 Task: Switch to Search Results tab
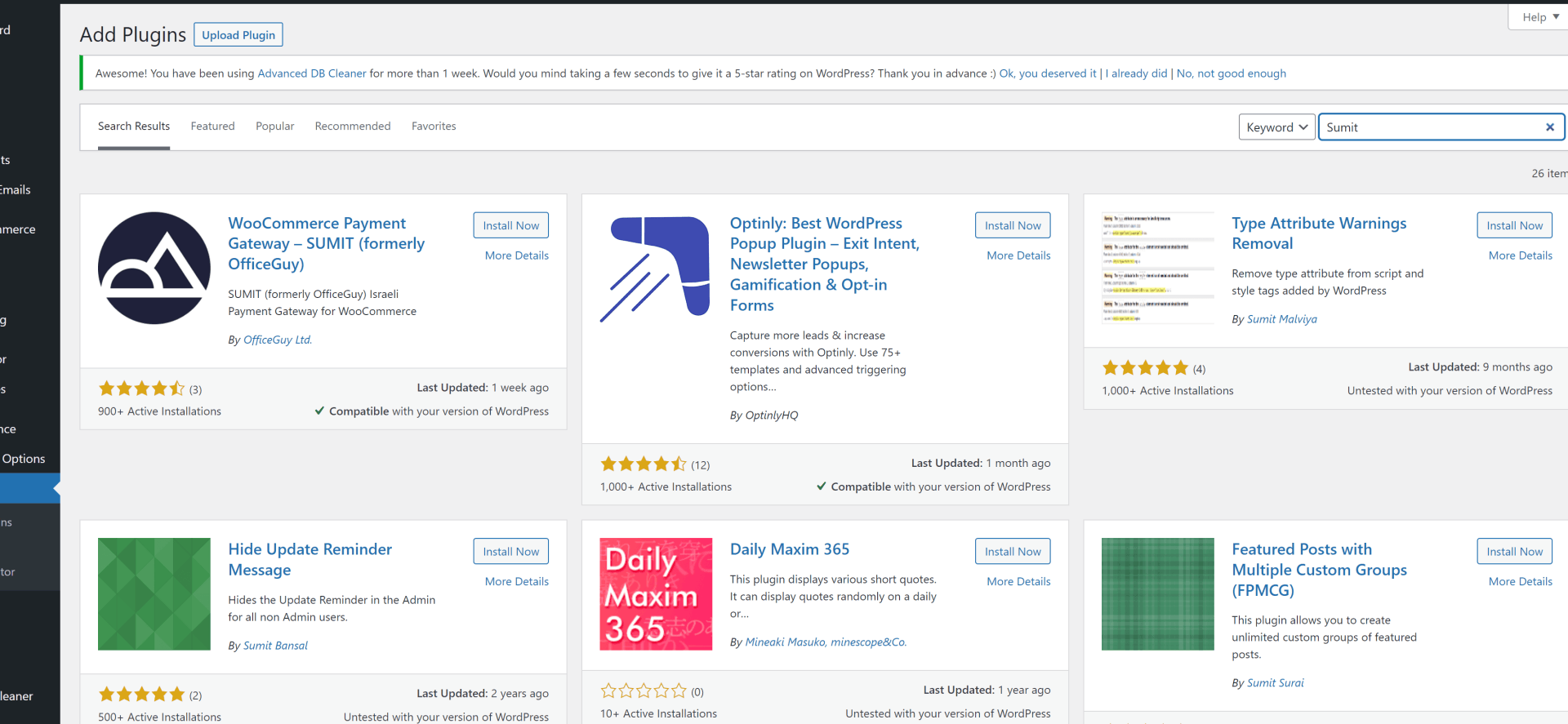[x=134, y=127]
